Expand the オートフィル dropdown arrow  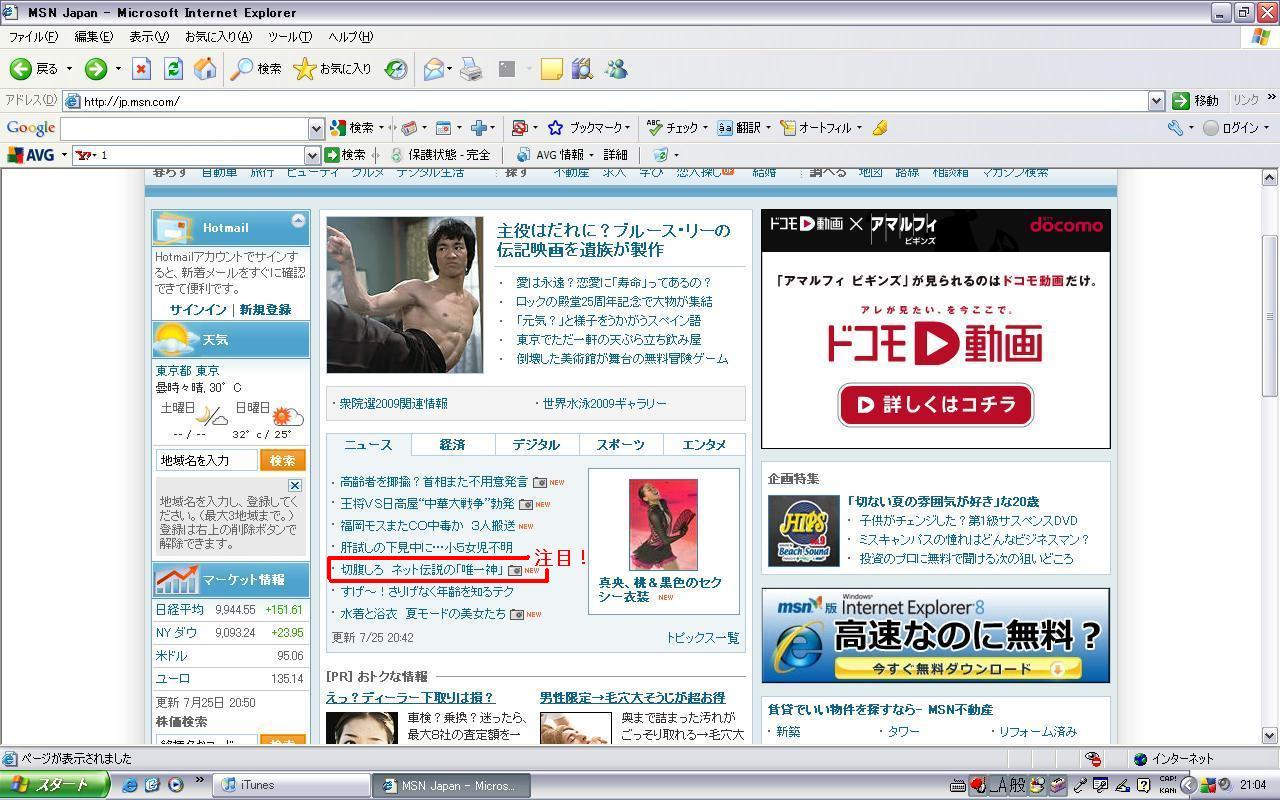click(x=858, y=128)
